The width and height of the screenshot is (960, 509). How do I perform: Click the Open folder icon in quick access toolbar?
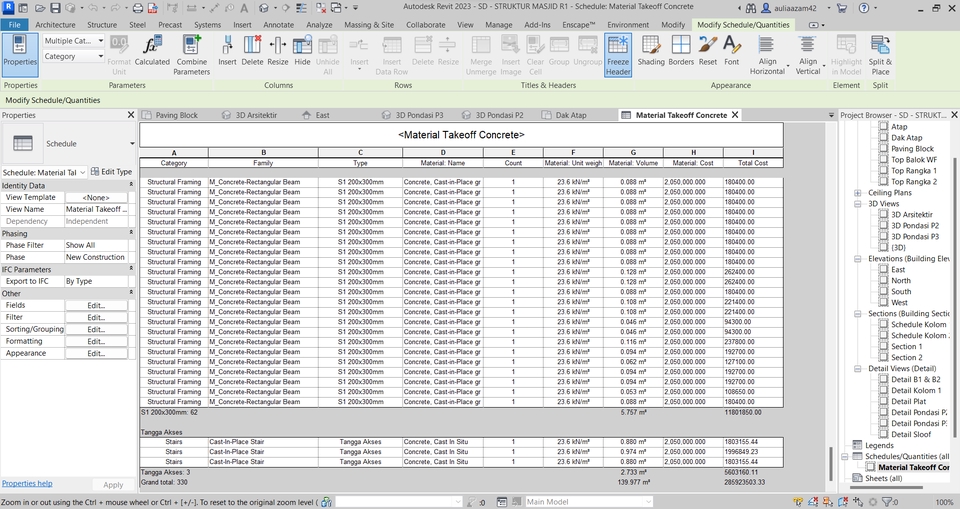40,8
